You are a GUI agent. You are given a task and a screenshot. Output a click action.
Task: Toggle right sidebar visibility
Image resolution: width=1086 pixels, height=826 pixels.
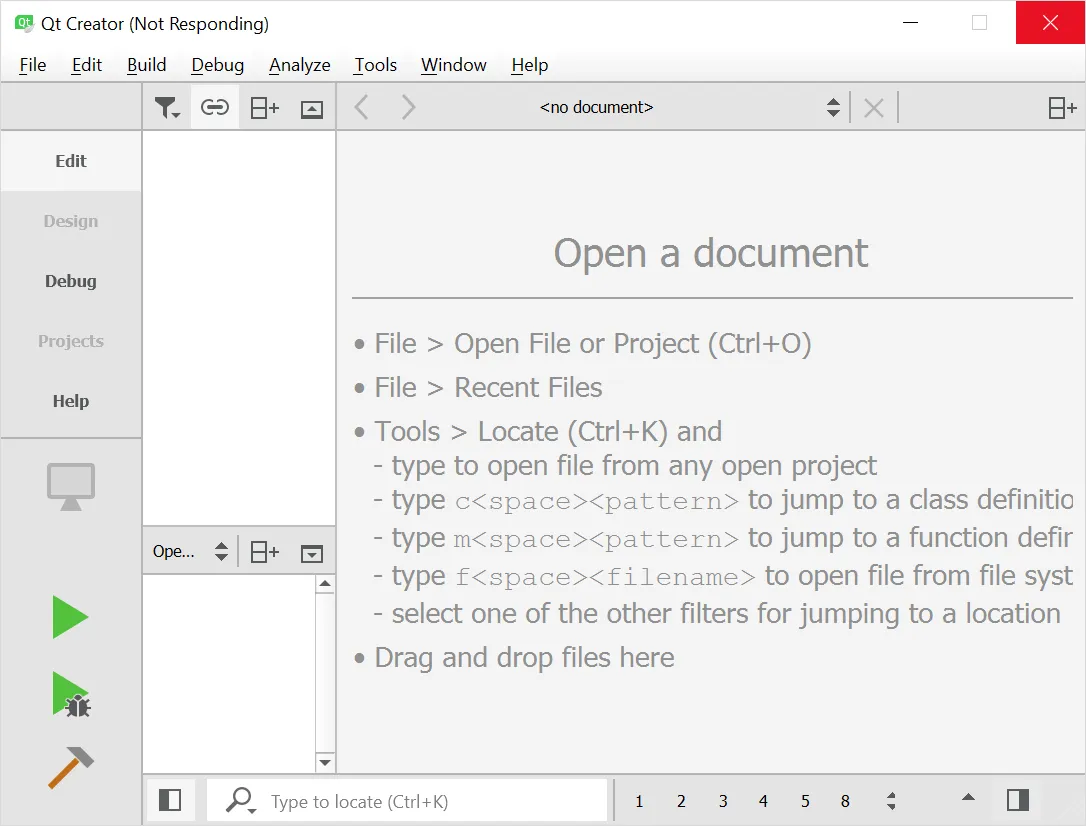pyautogui.click(x=1018, y=800)
